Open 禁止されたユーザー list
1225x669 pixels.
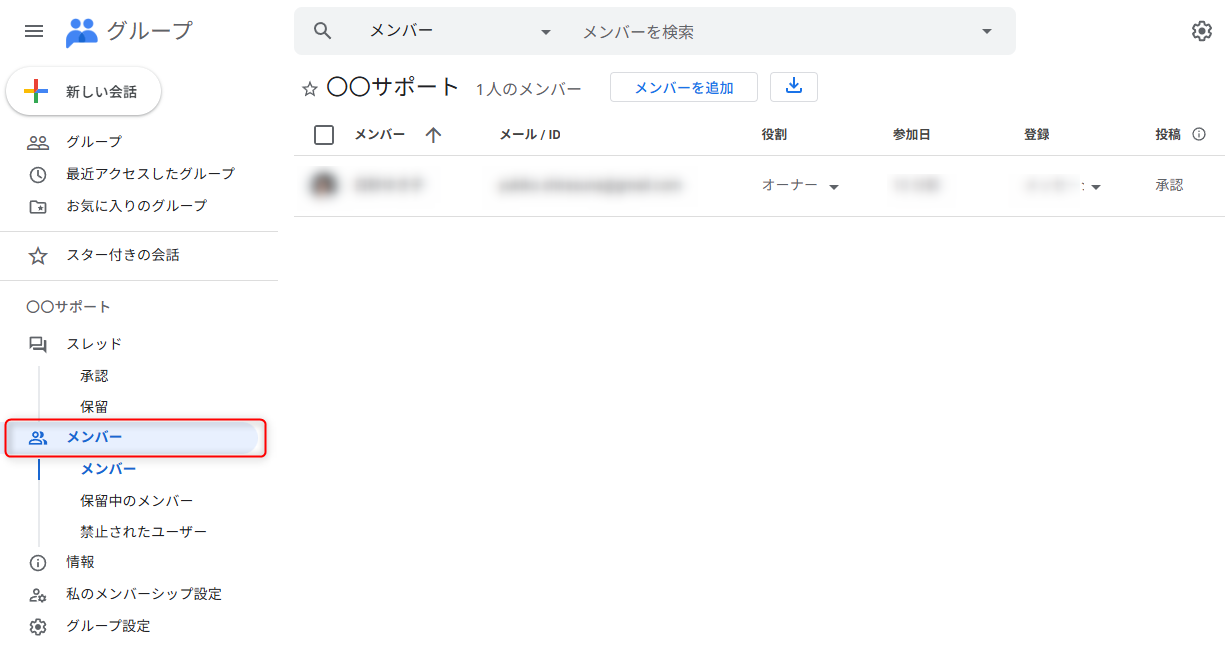[143, 532]
